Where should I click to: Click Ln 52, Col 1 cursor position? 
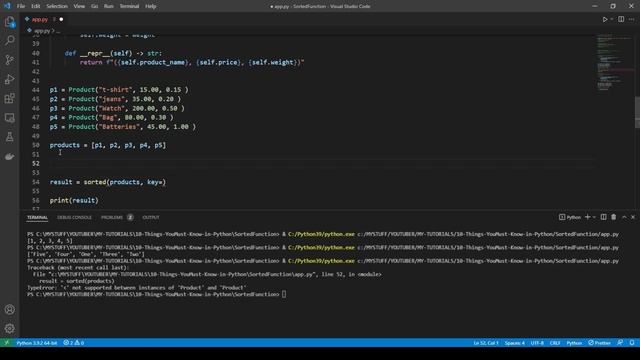click(x=486, y=343)
